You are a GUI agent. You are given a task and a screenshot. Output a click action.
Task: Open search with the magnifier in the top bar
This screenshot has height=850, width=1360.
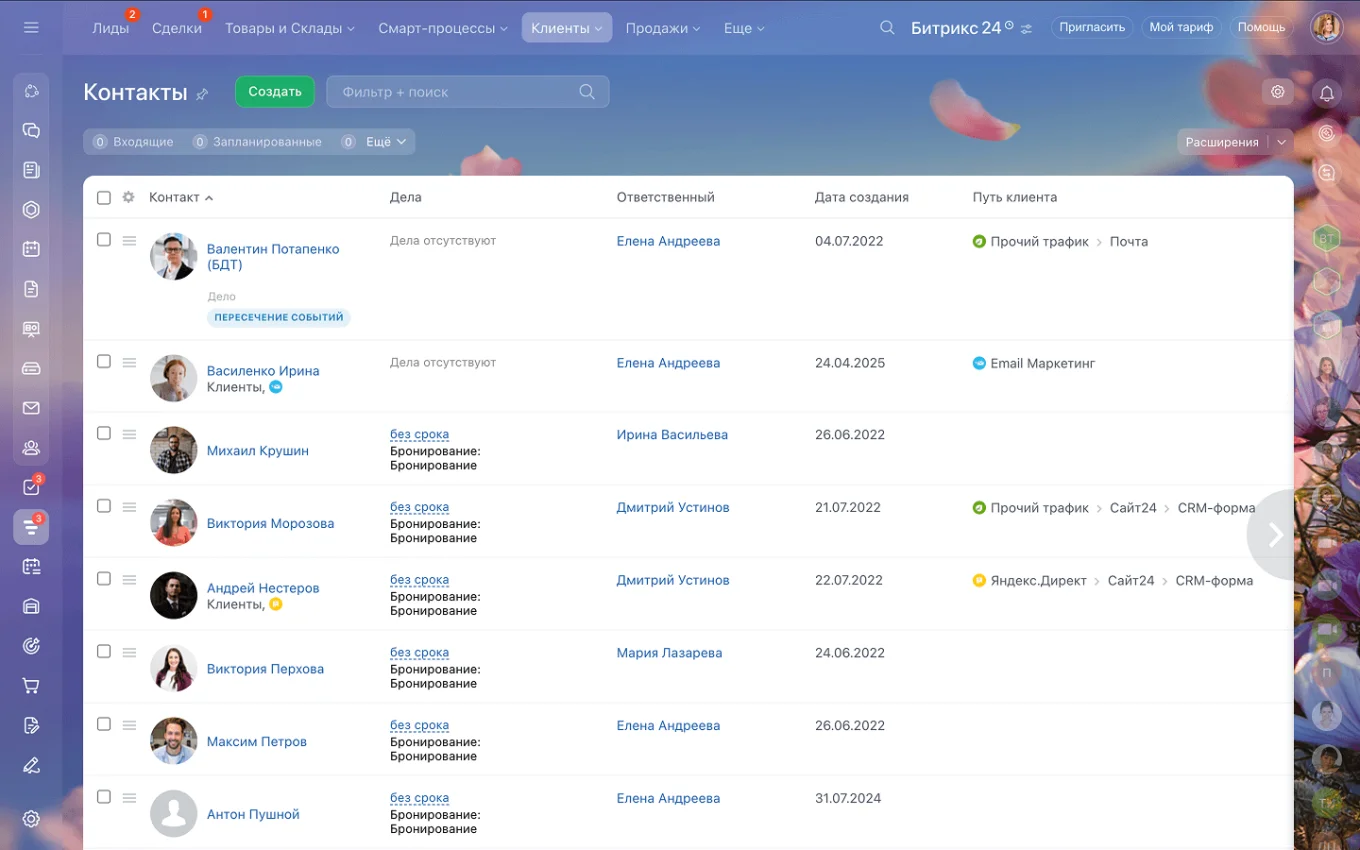[887, 28]
